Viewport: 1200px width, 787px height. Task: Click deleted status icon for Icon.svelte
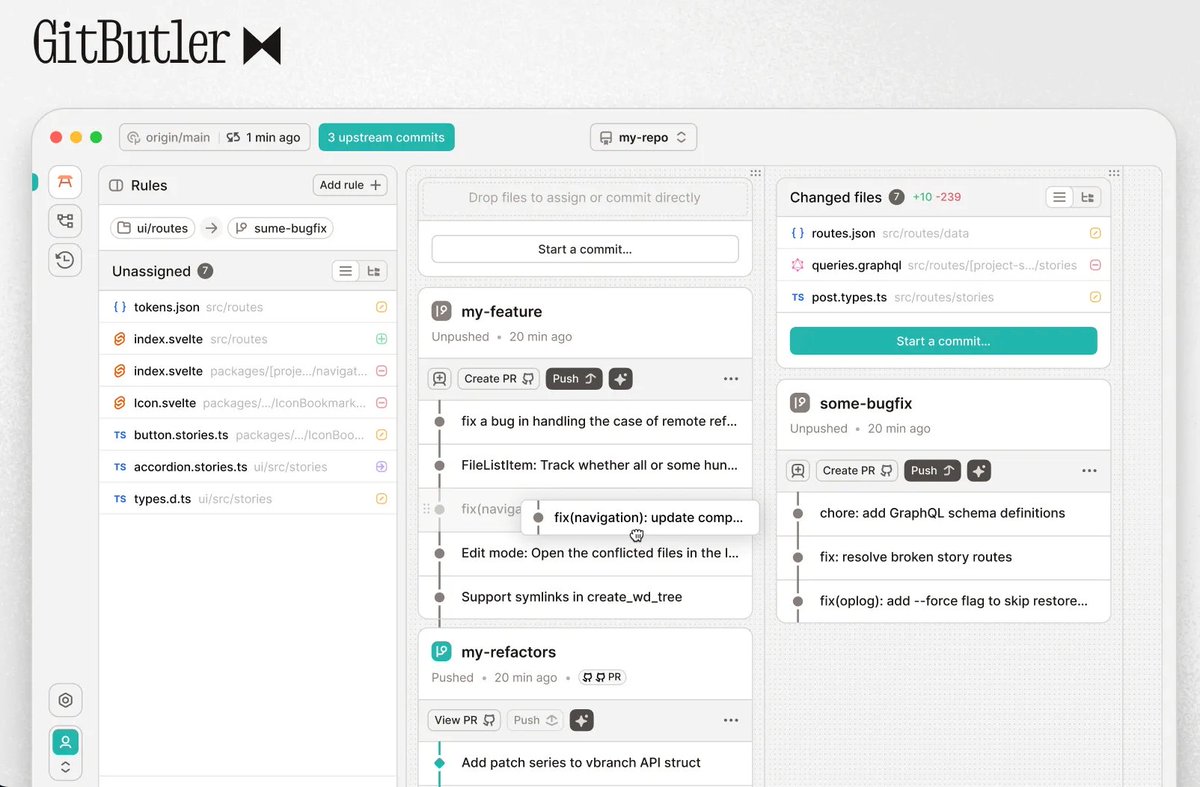point(381,403)
